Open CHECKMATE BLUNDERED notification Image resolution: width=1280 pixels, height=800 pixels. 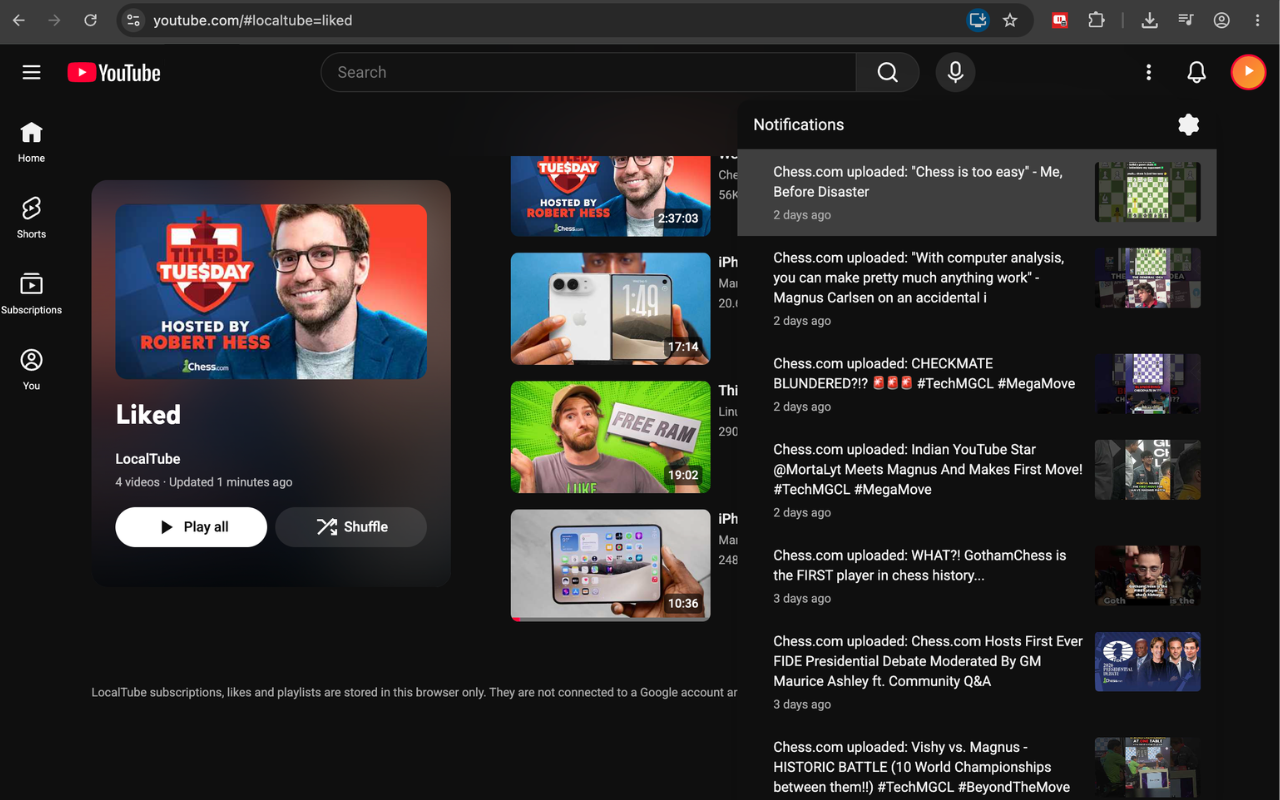(977, 385)
